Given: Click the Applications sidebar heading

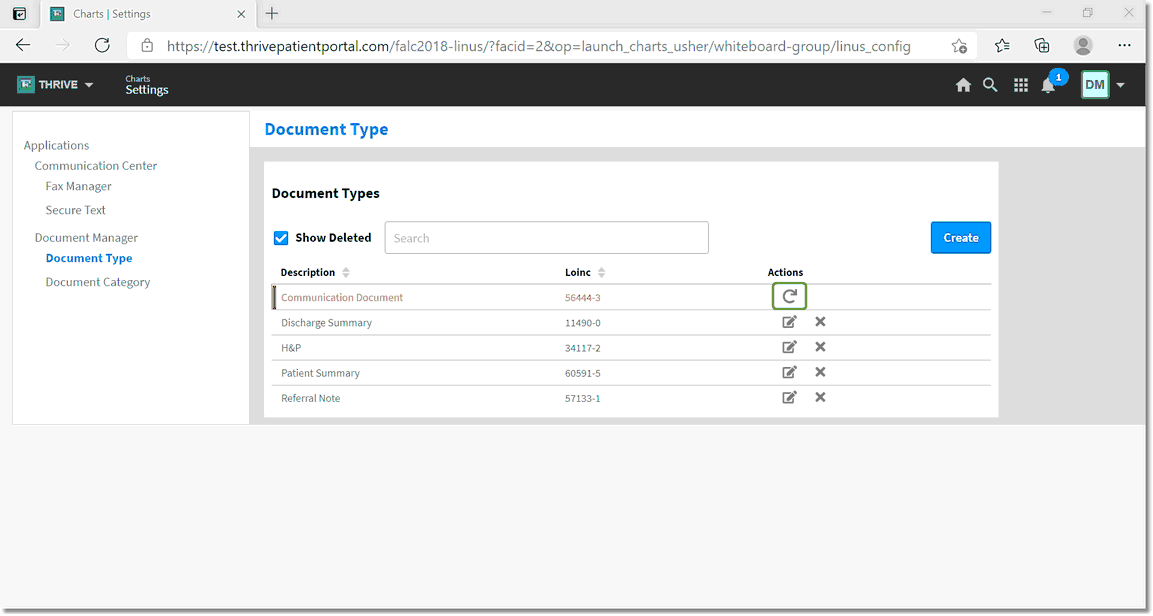Looking at the screenshot, I should point(57,145).
